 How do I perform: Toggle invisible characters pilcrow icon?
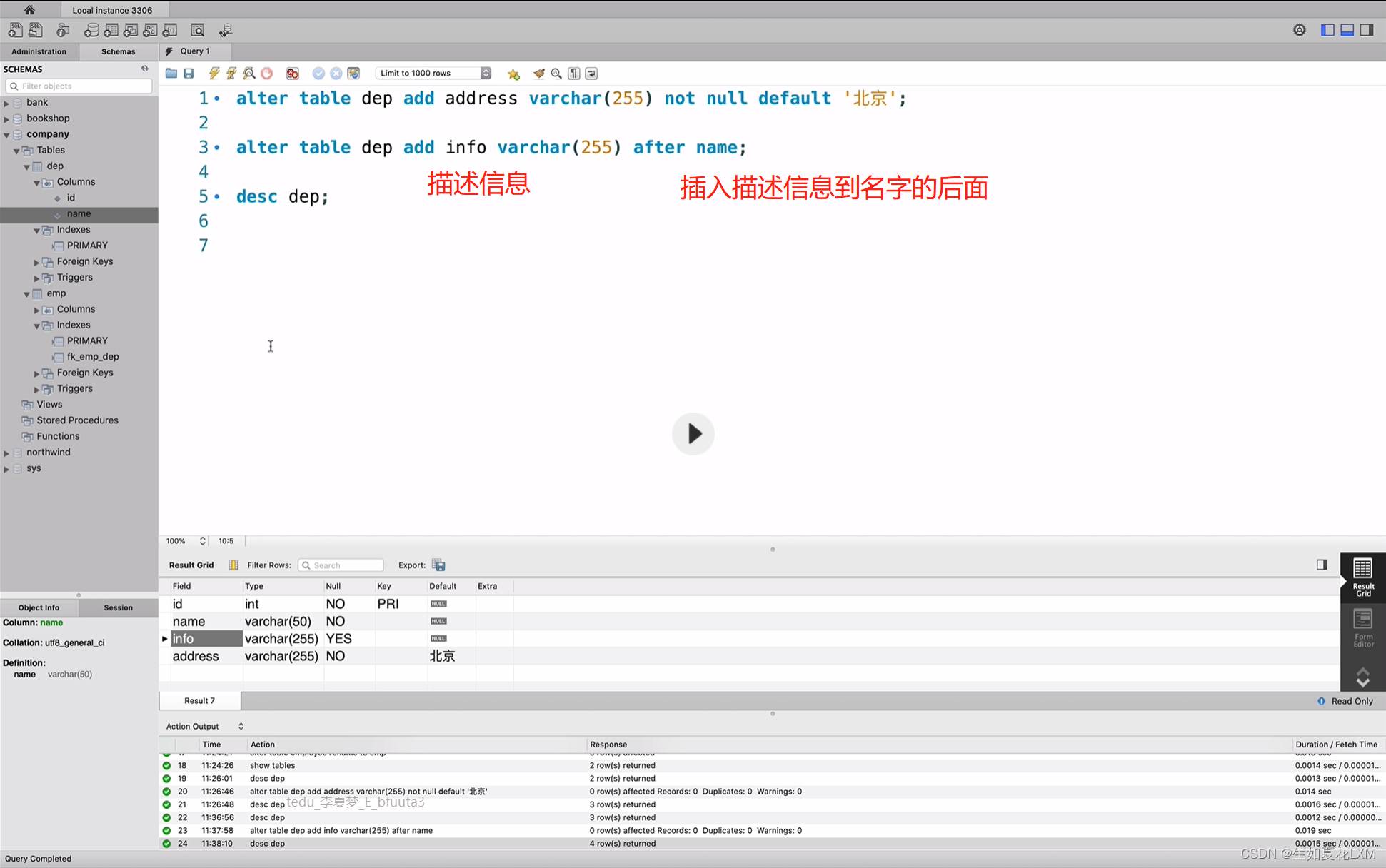point(574,73)
